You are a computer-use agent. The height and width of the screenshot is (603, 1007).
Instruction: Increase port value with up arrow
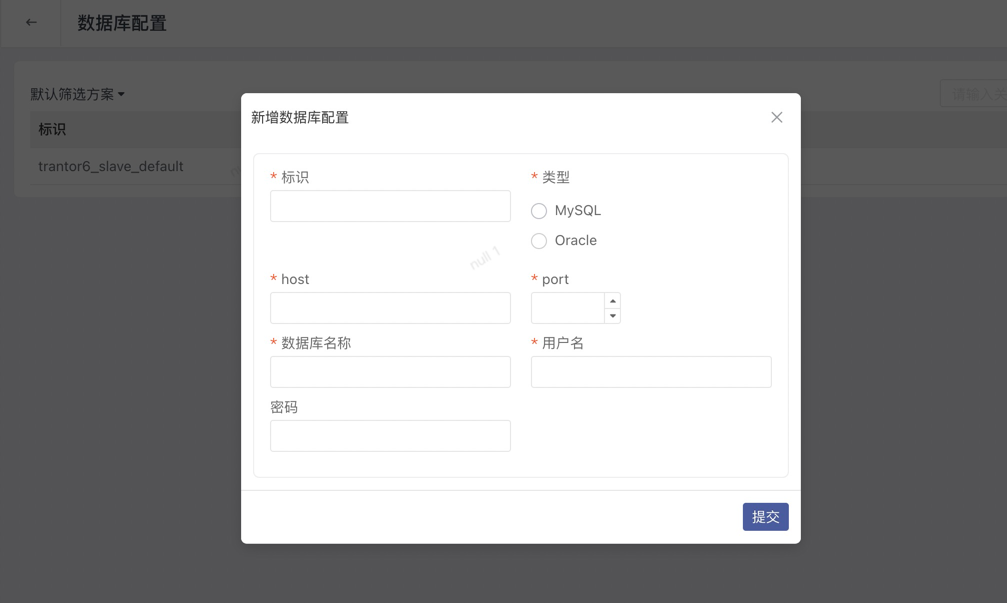pos(613,301)
